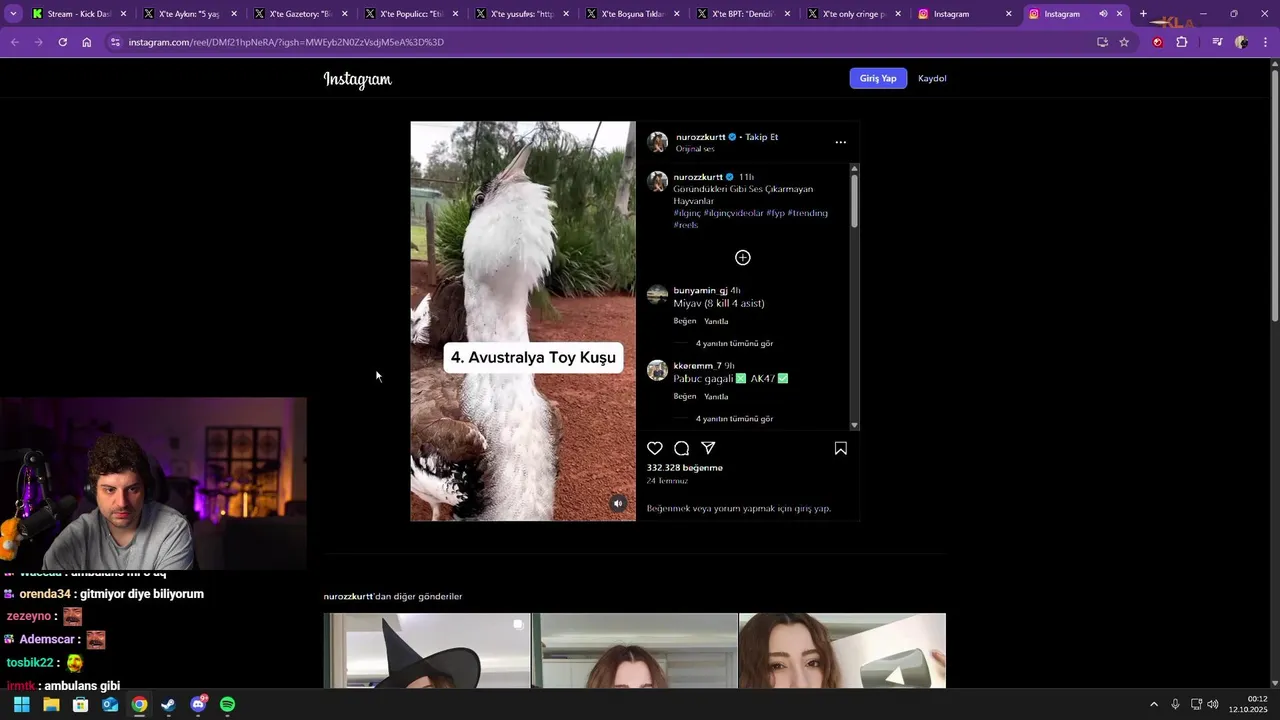The image size is (1280, 720).
Task: Switch to the X'te Boşuna Tıklama tab
Action: pos(632,14)
